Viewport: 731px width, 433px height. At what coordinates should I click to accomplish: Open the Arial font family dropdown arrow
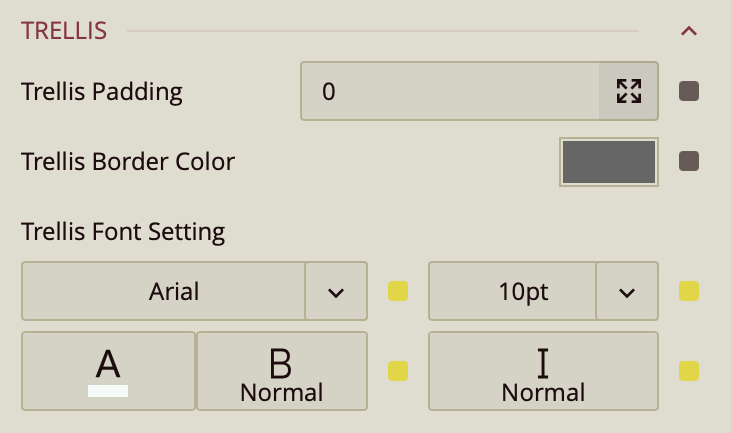pyautogui.click(x=336, y=292)
